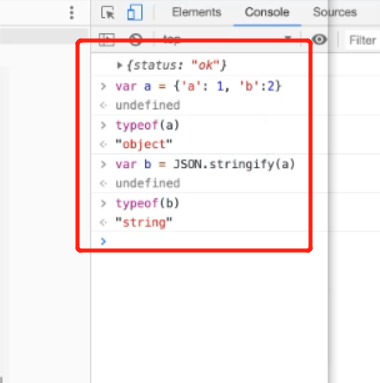Select the undefined result below var a

[148, 105]
